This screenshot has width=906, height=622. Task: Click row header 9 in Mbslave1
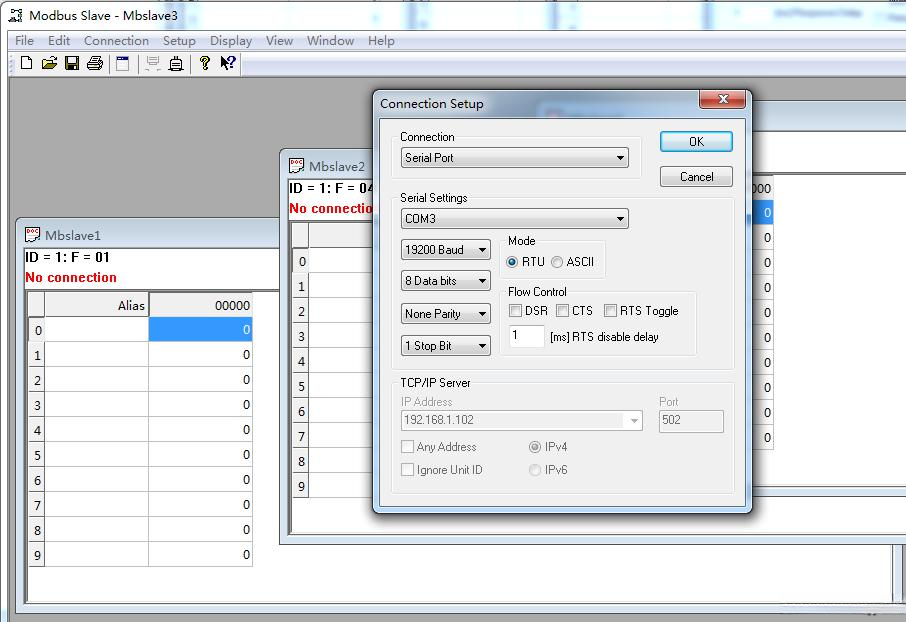click(36, 555)
